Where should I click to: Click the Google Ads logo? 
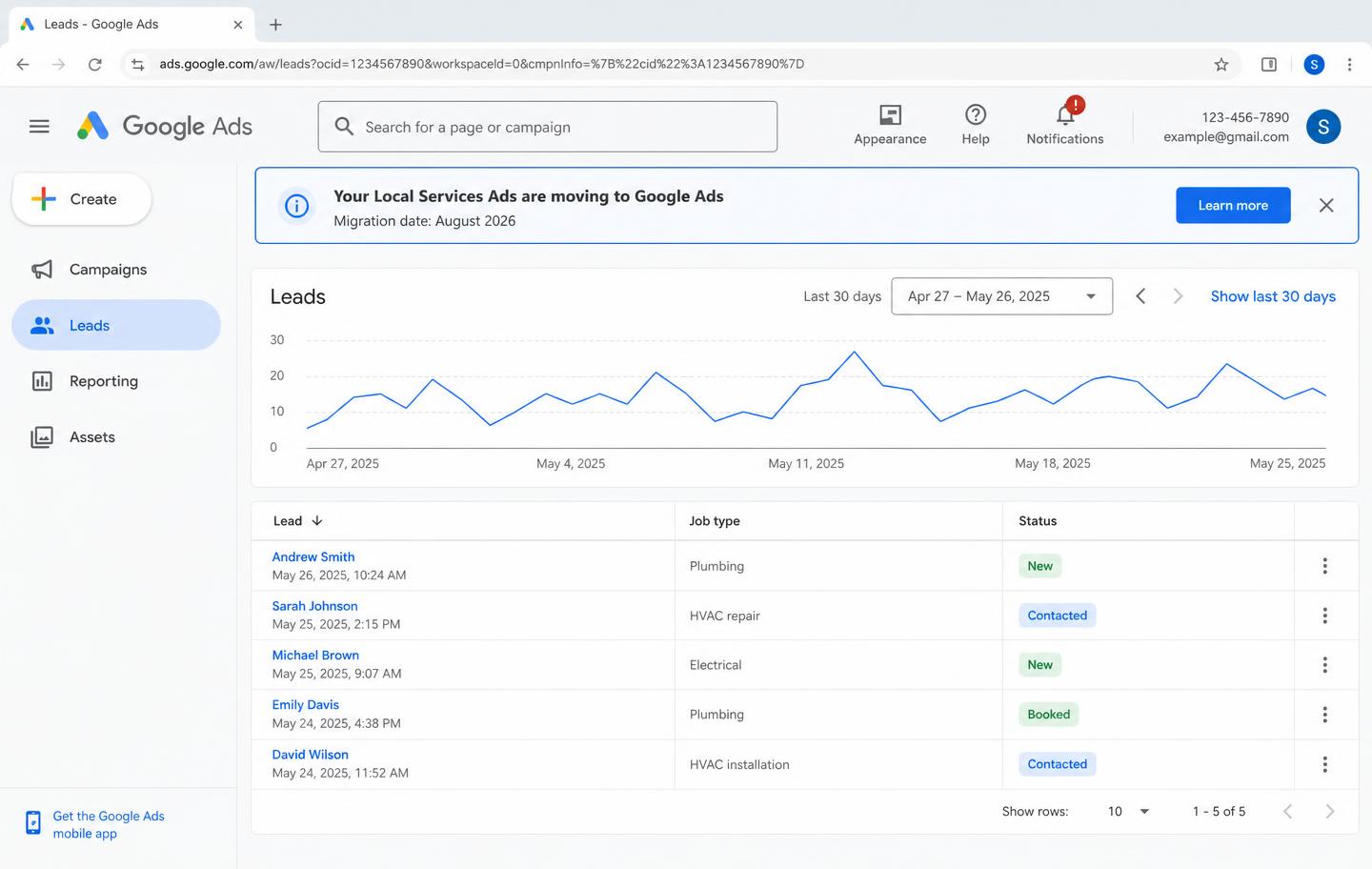tap(165, 126)
